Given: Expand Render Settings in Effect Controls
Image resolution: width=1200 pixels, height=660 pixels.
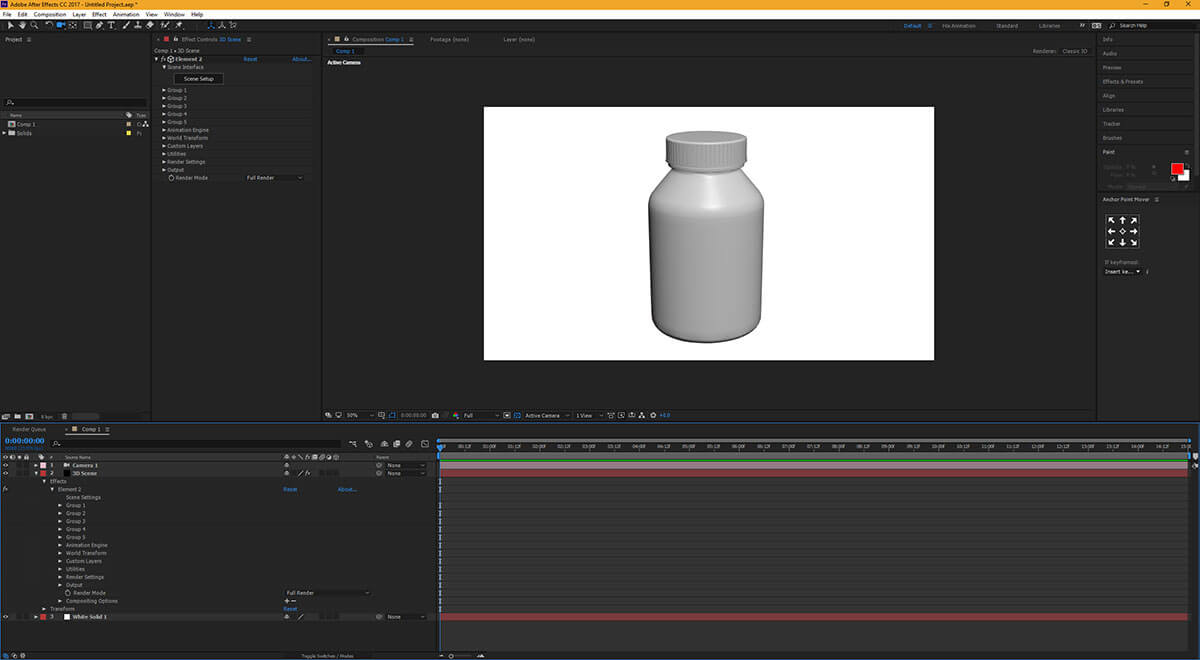Looking at the screenshot, I should pyautogui.click(x=164, y=162).
